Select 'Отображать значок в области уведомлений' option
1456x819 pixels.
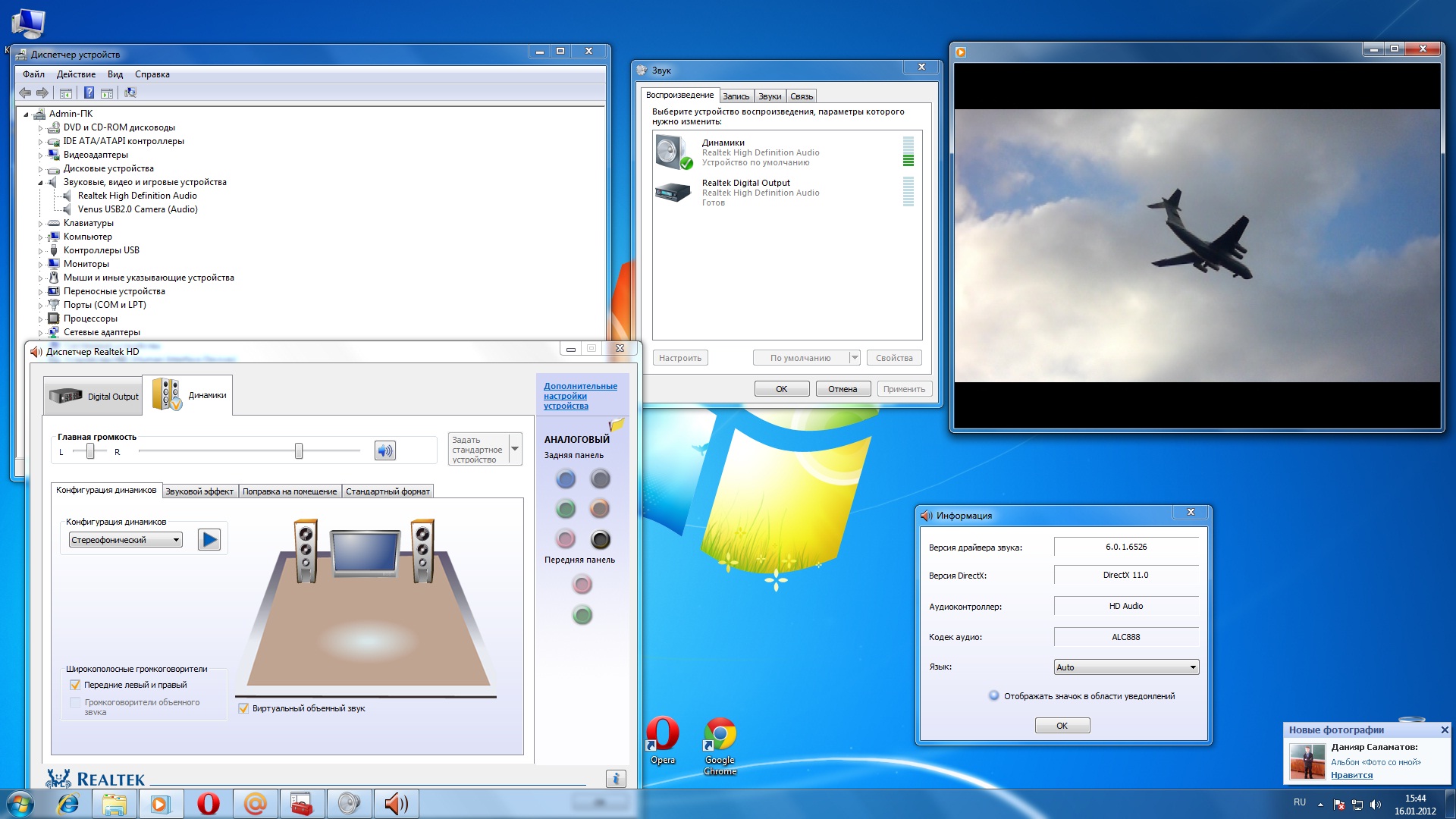point(993,695)
